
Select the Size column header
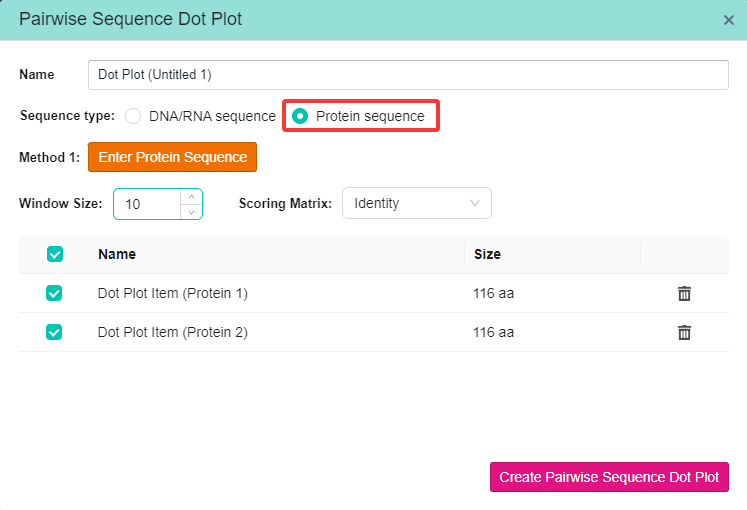coord(487,254)
